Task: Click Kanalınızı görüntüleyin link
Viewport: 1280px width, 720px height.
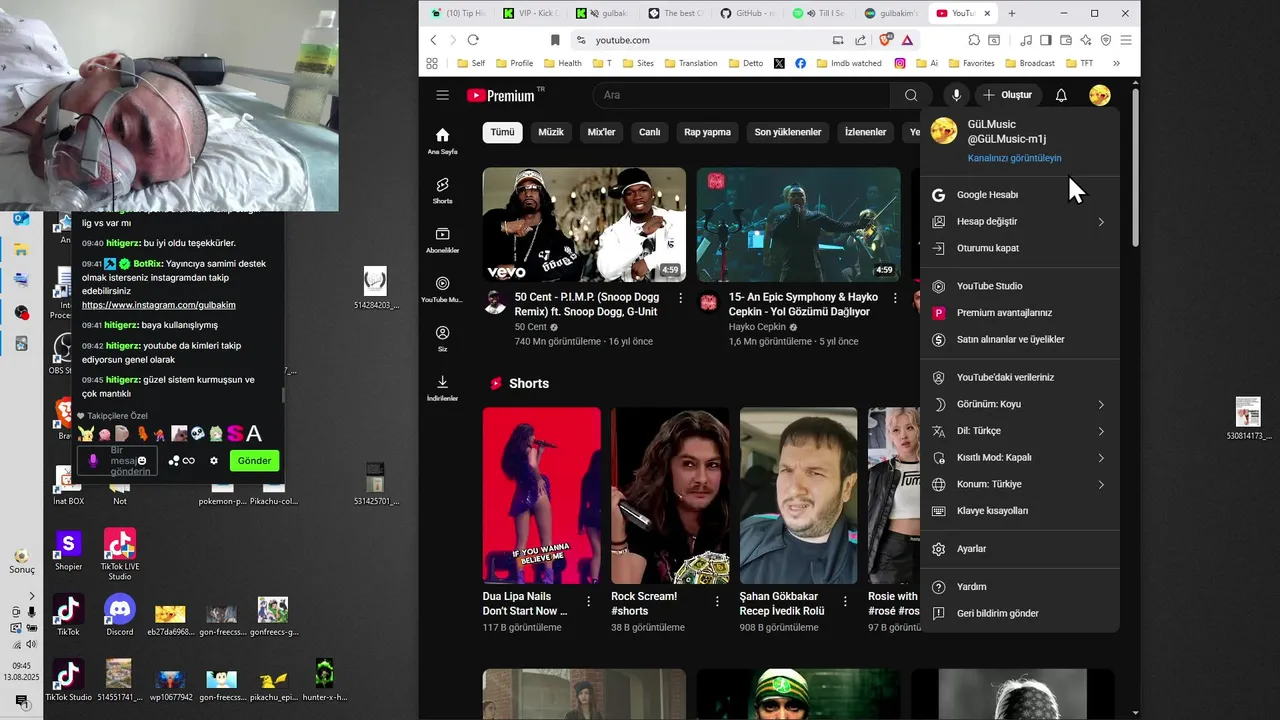Action: click(x=1014, y=158)
